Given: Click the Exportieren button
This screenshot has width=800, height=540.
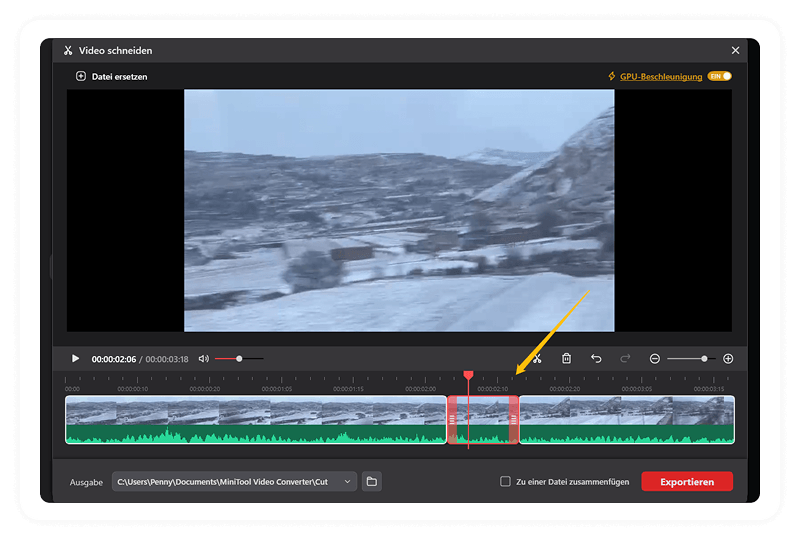Looking at the screenshot, I should 687,481.
